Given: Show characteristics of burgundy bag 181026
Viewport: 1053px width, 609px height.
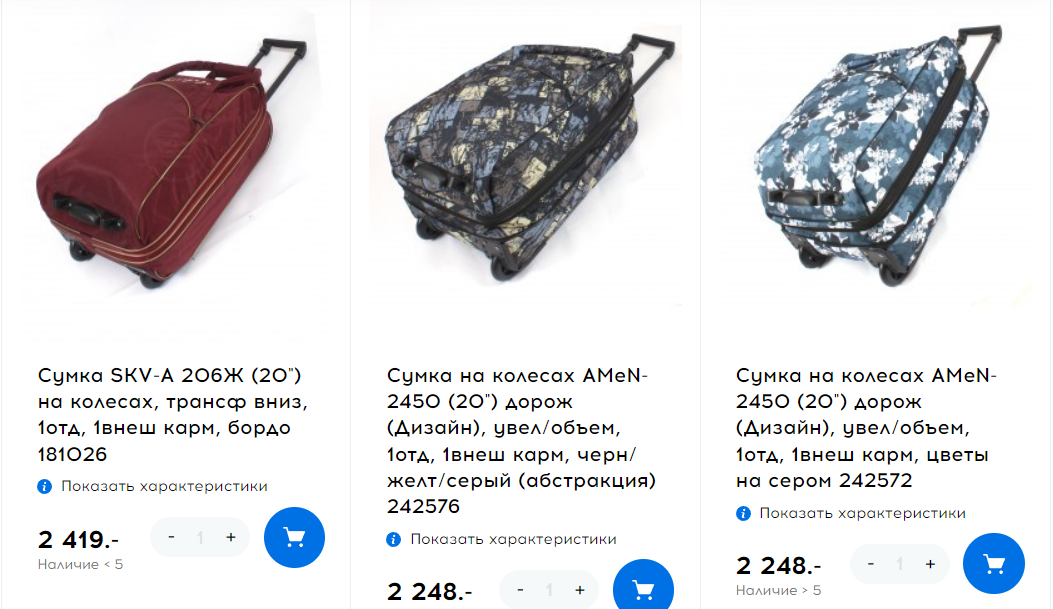Looking at the screenshot, I should (165, 486).
